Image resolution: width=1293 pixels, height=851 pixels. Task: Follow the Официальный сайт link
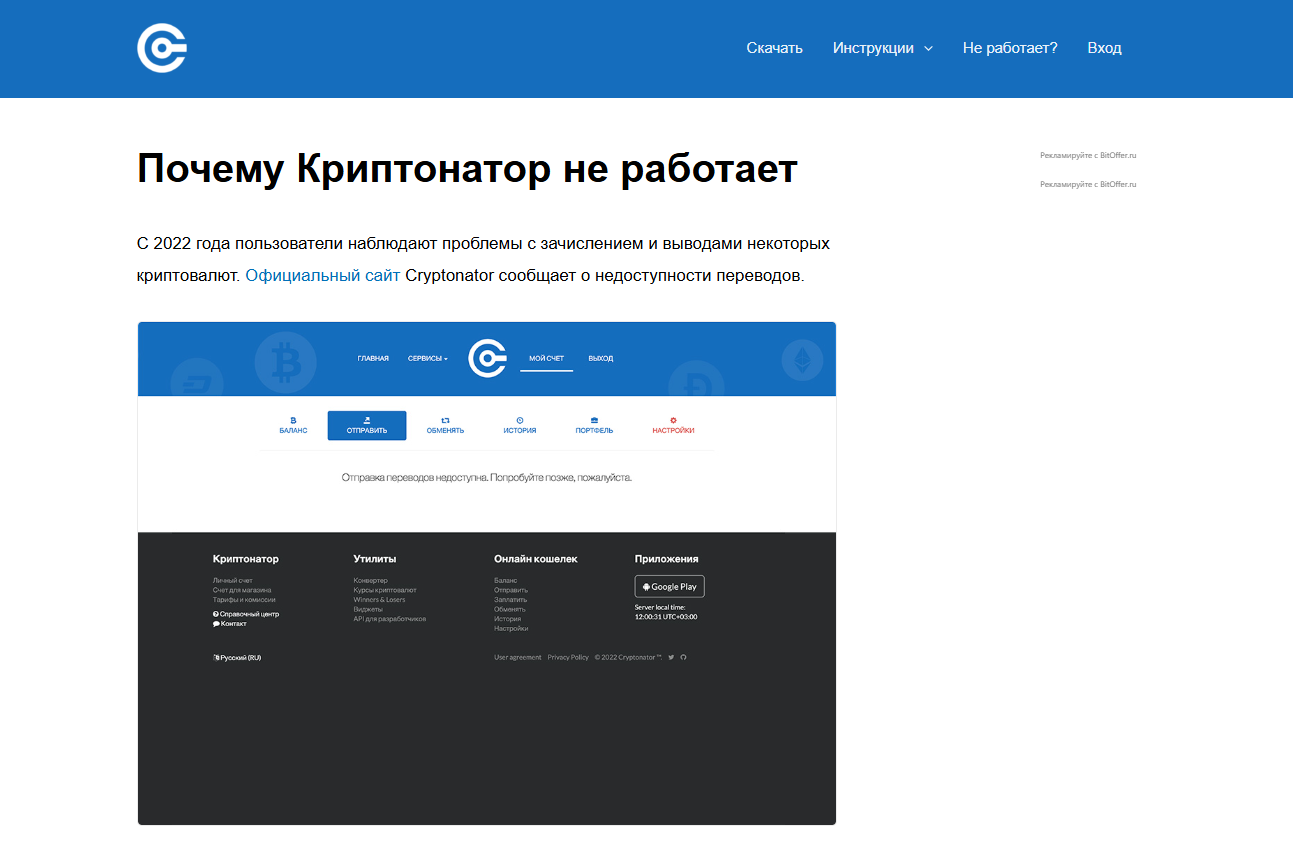[323, 276]
